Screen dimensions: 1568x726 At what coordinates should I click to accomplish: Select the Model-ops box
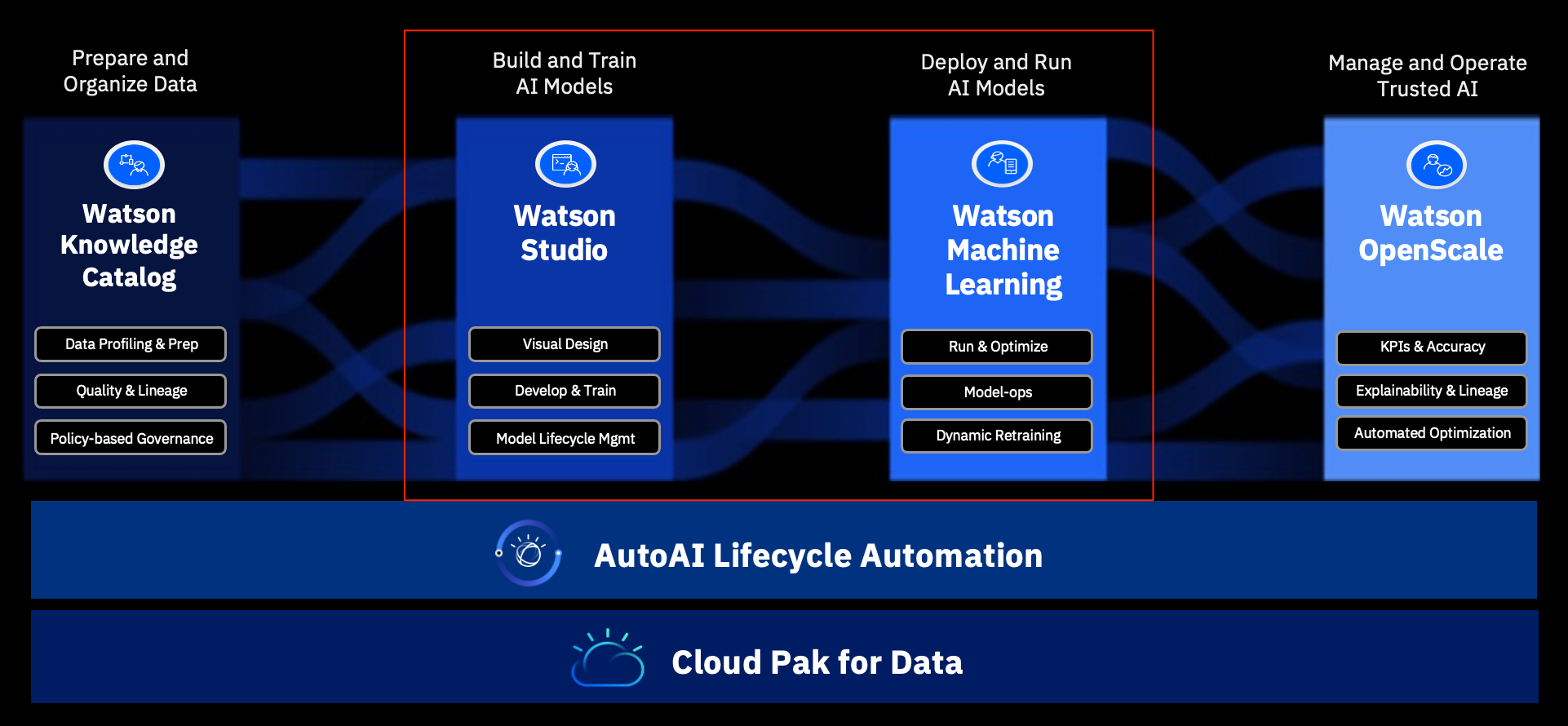[997, 392]
